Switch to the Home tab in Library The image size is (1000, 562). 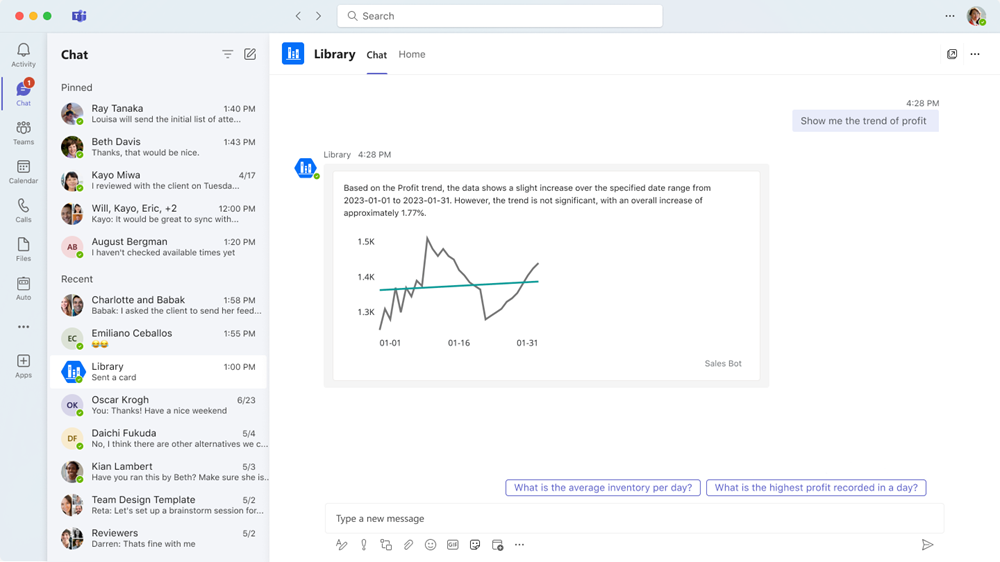click(412, 55)
